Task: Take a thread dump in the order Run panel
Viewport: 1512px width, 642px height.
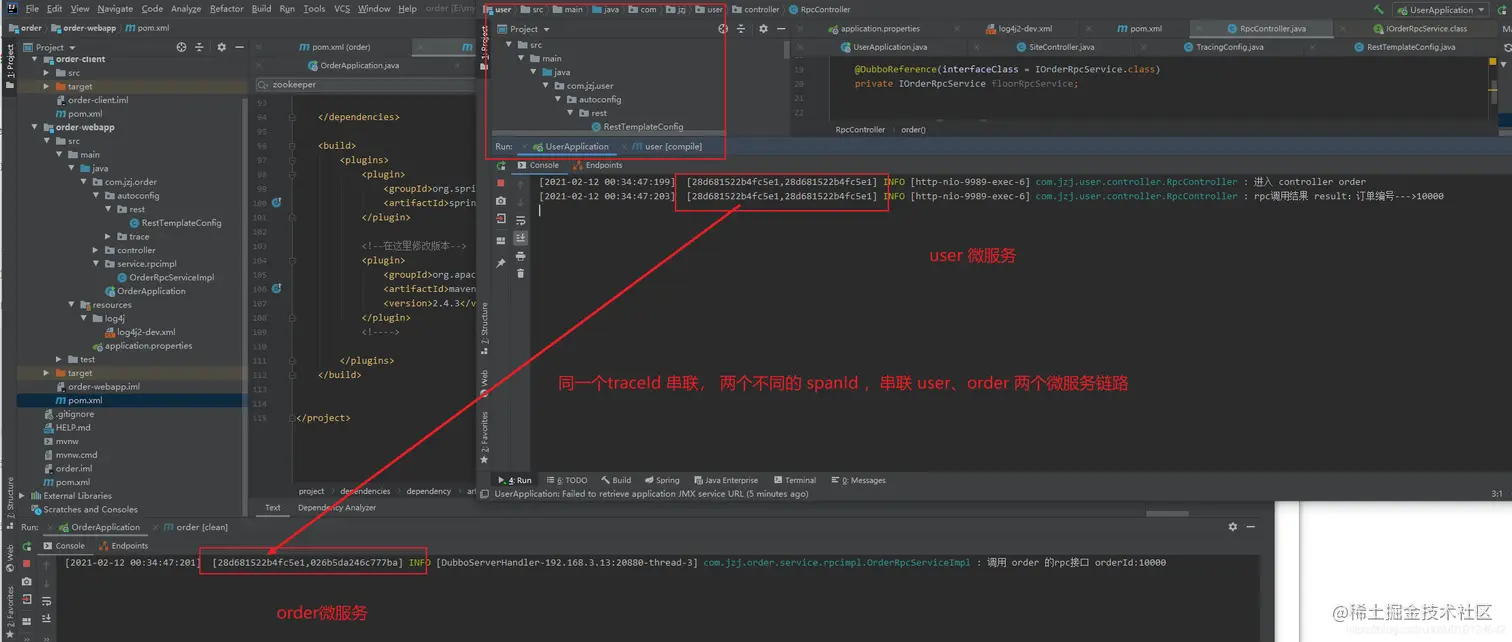Action: (x=26, y=582)
